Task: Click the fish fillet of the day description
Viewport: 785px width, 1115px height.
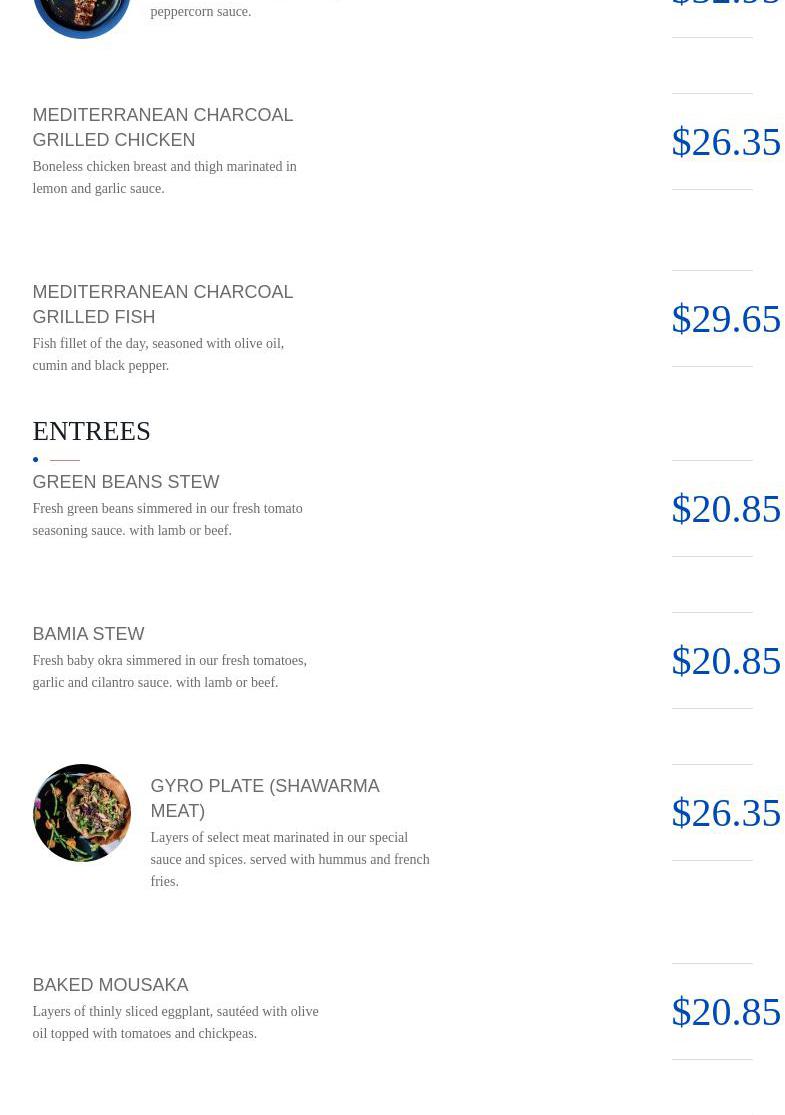Action: tap(158, 354)
